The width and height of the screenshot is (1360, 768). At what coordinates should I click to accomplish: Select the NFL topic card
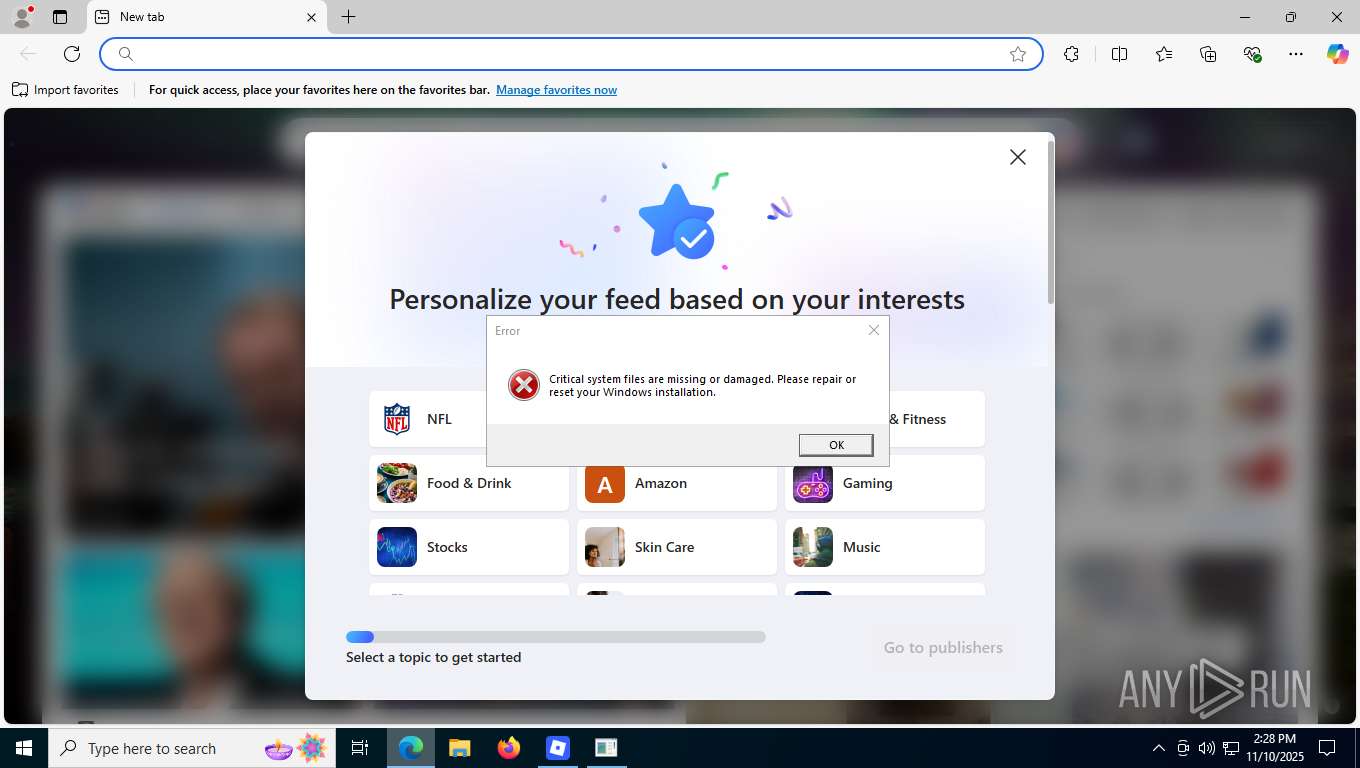point(469,419)
